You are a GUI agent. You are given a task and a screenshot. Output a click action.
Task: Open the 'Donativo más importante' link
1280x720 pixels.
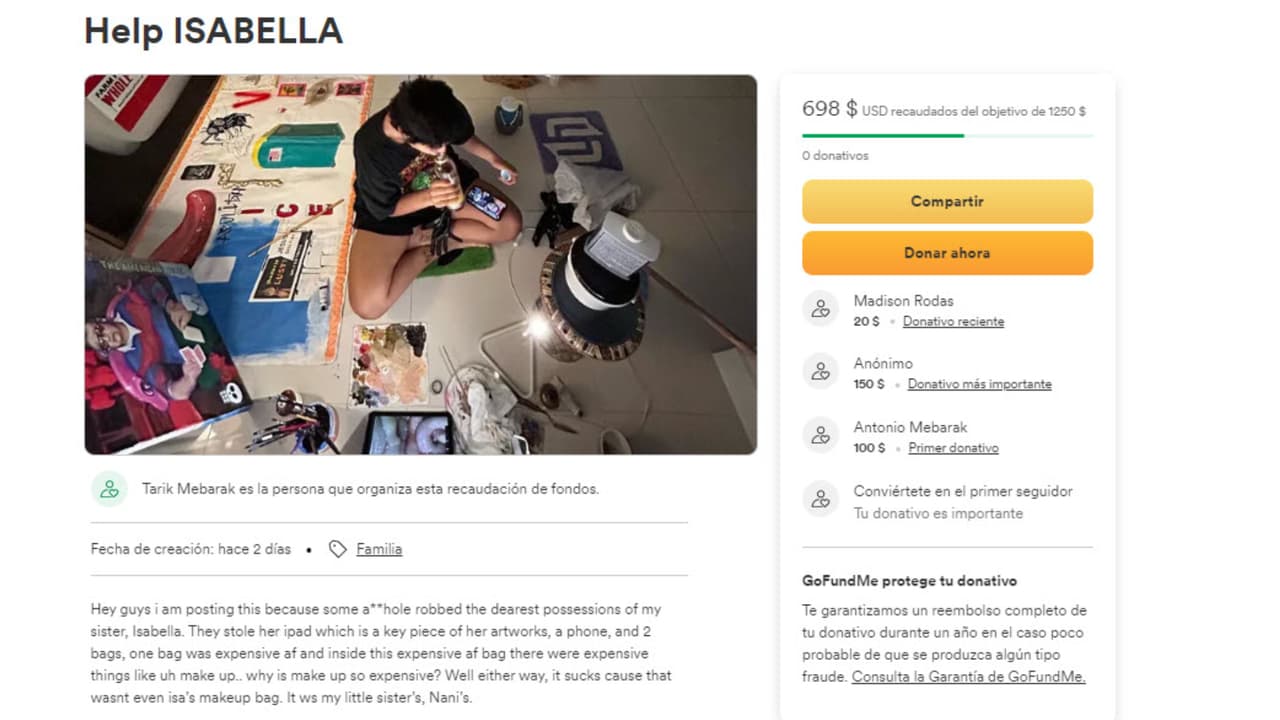pos(980,383)
